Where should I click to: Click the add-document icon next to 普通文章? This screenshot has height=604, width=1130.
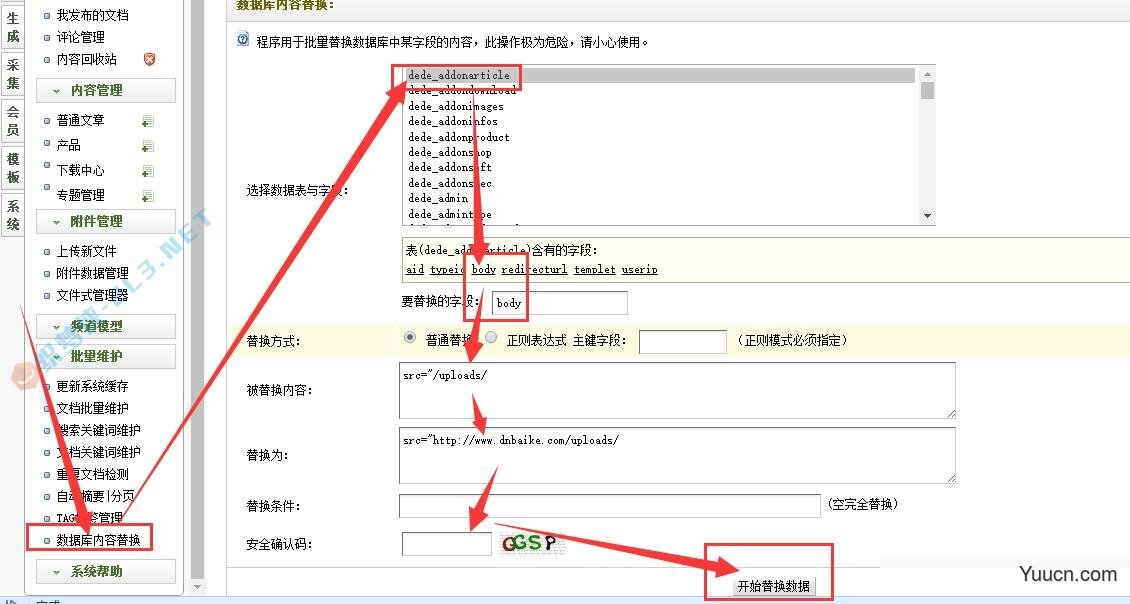tap(147, 121)
